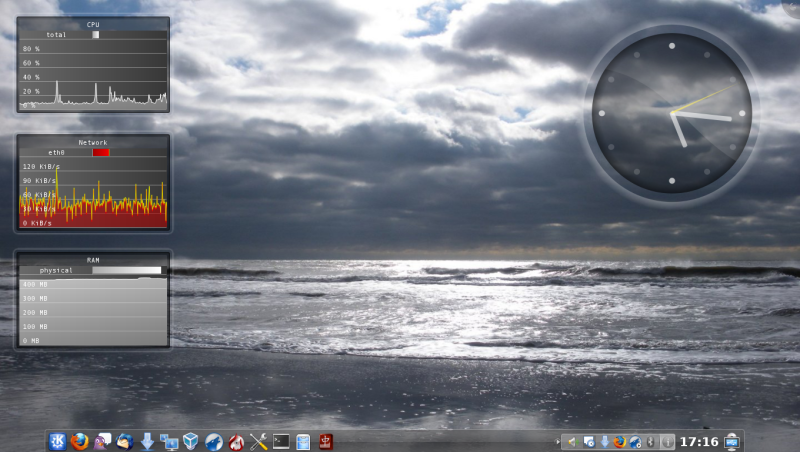Open Amarok from the system tray

636,442
